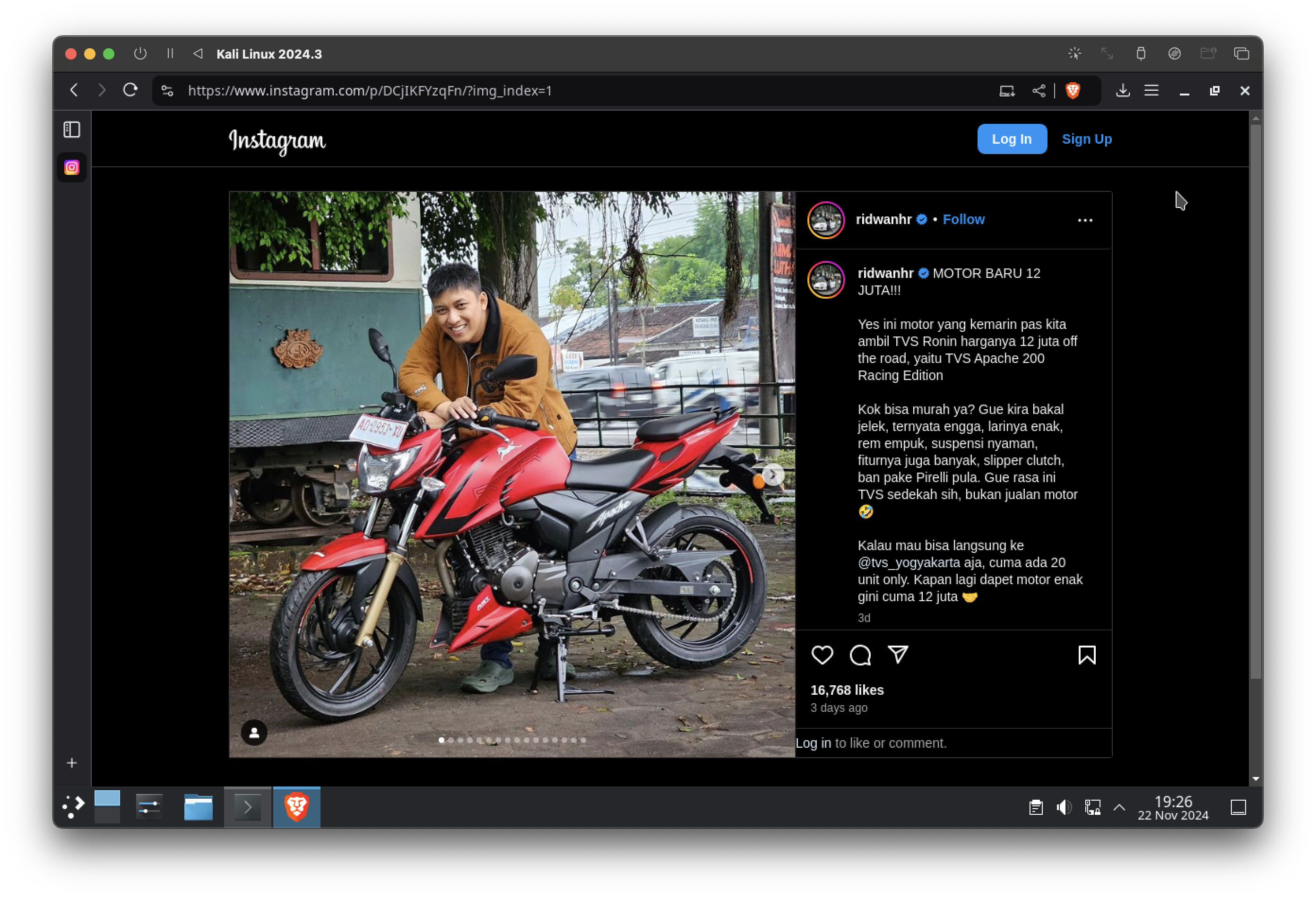Click the share icon in address bar

click(x=1039, y=91)
